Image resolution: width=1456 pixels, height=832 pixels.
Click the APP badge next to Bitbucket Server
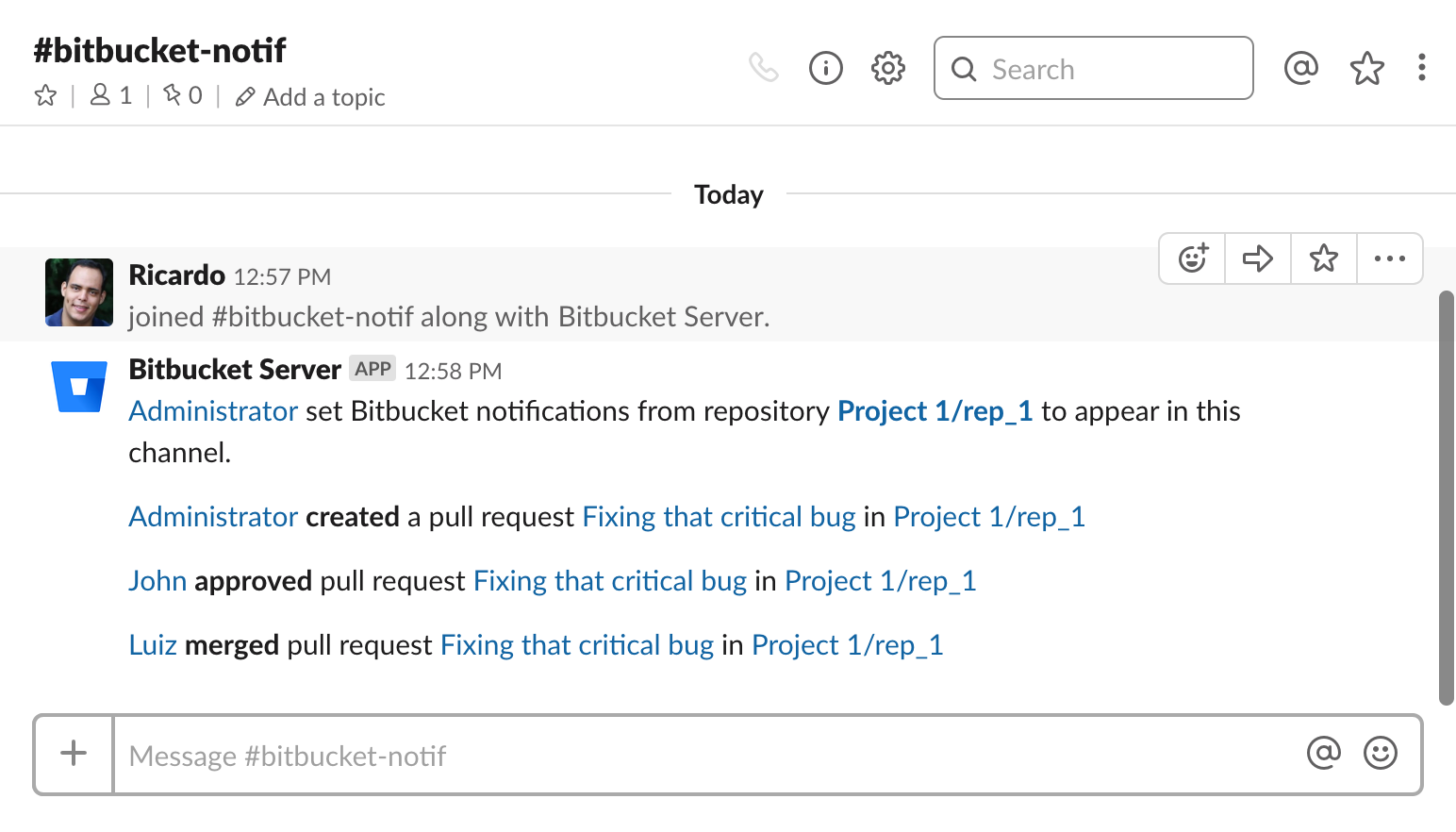coord(372,369)
